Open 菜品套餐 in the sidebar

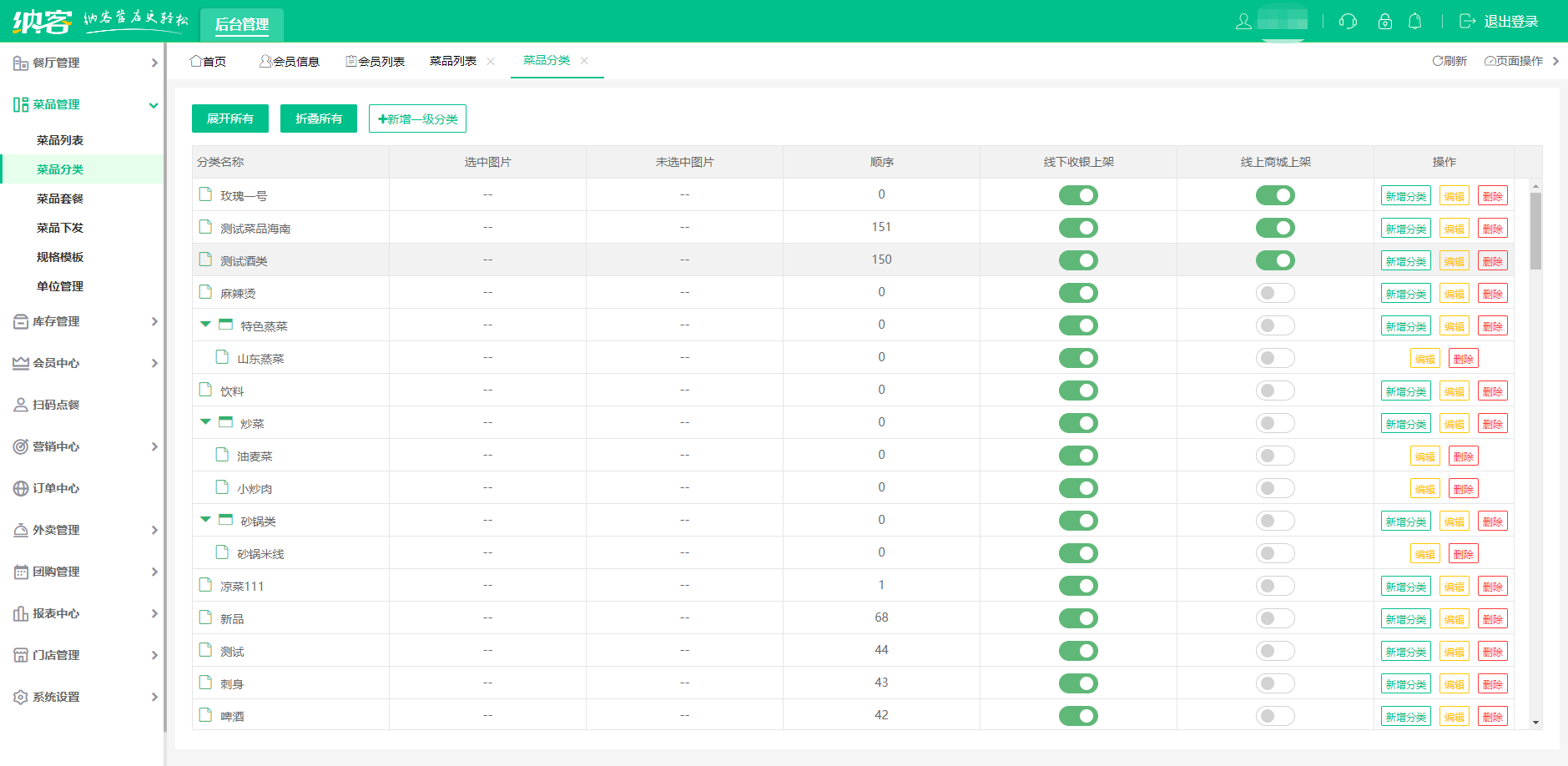pyautogui.click(x=60, y=199)
